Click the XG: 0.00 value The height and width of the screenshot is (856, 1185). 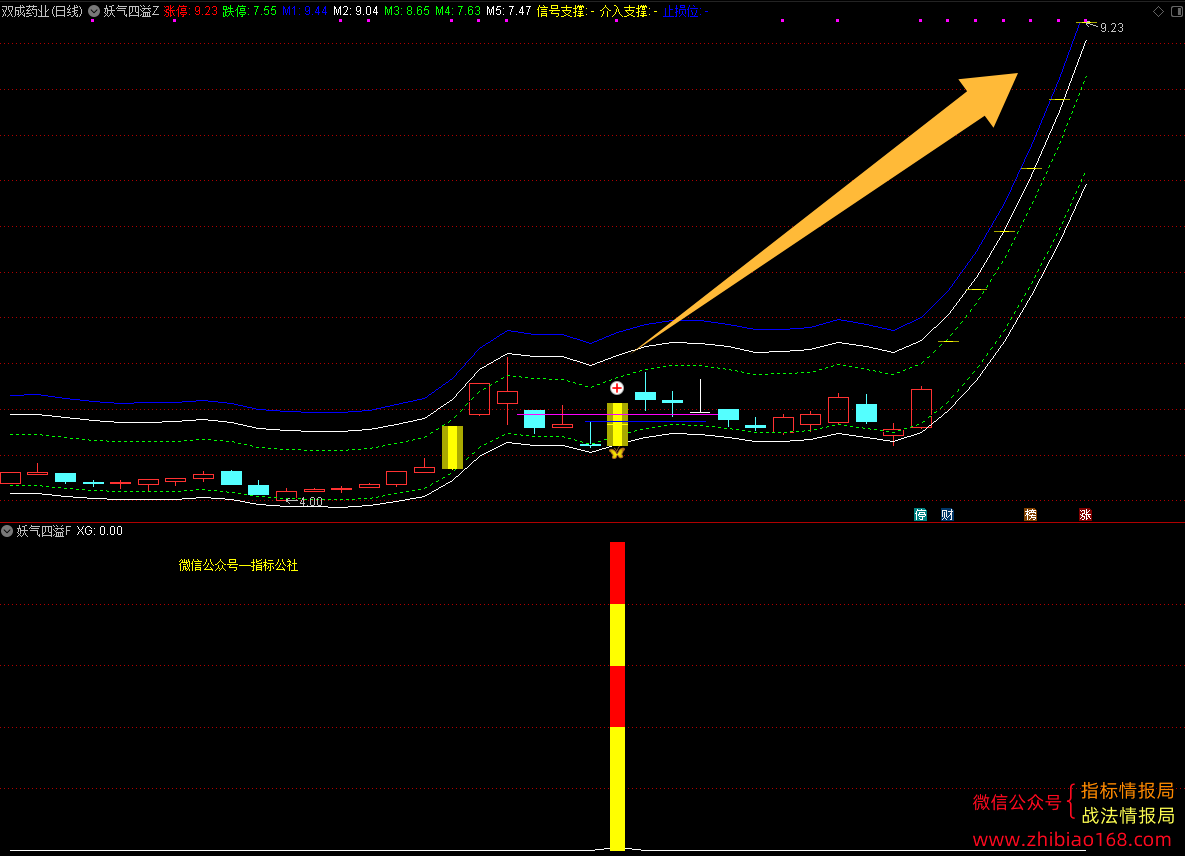(x=100, y=531)
